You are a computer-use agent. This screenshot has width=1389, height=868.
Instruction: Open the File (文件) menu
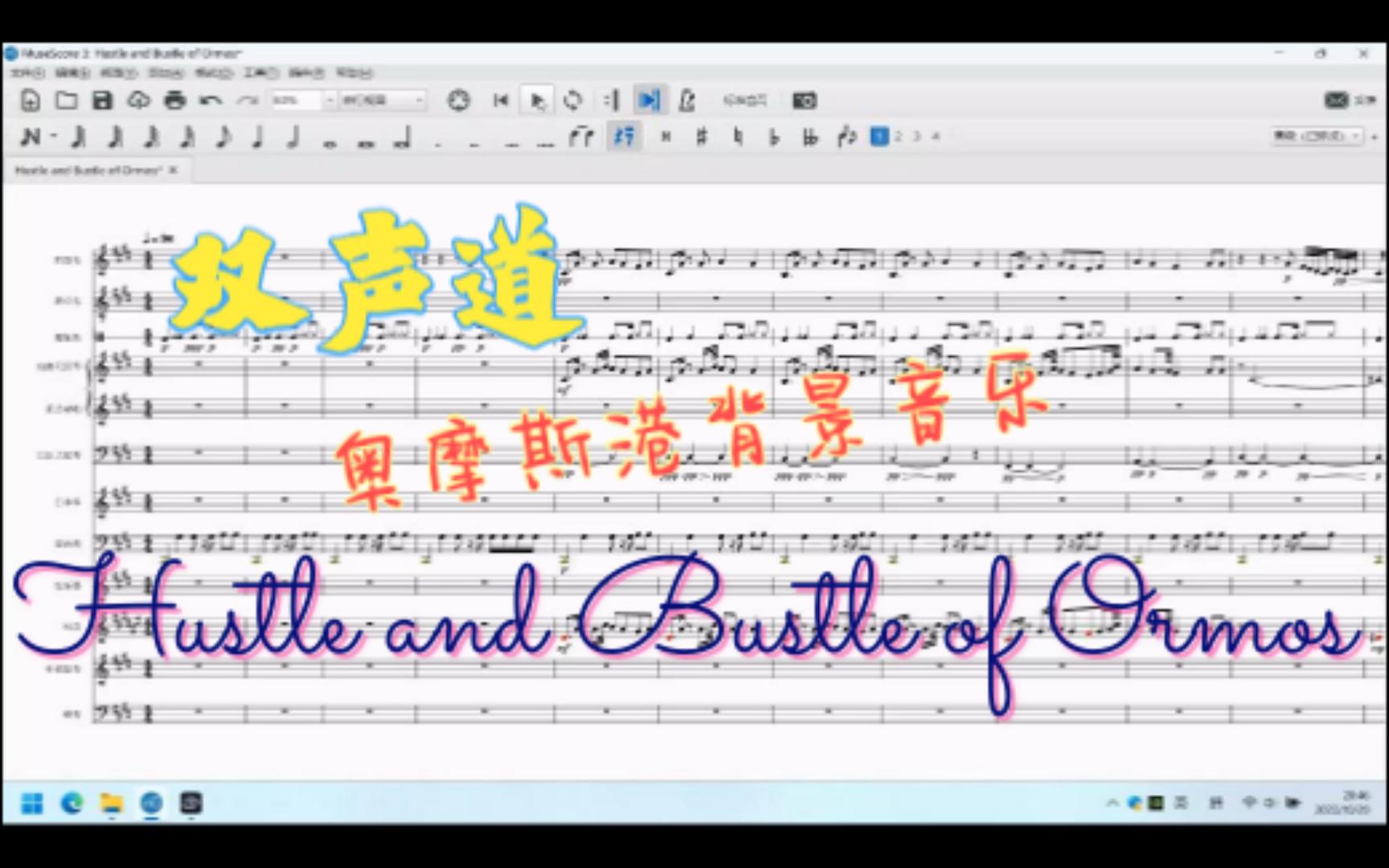27,73
